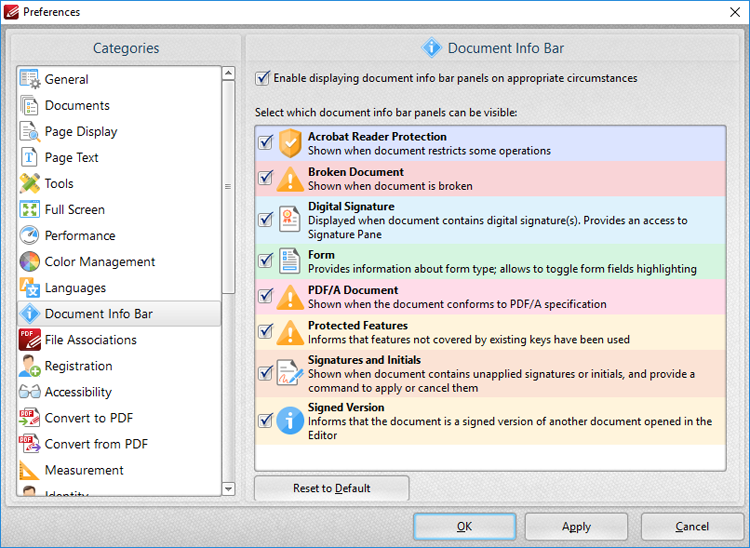Click the Color Management label
750x548 pixels.
[x=100, y=262]
